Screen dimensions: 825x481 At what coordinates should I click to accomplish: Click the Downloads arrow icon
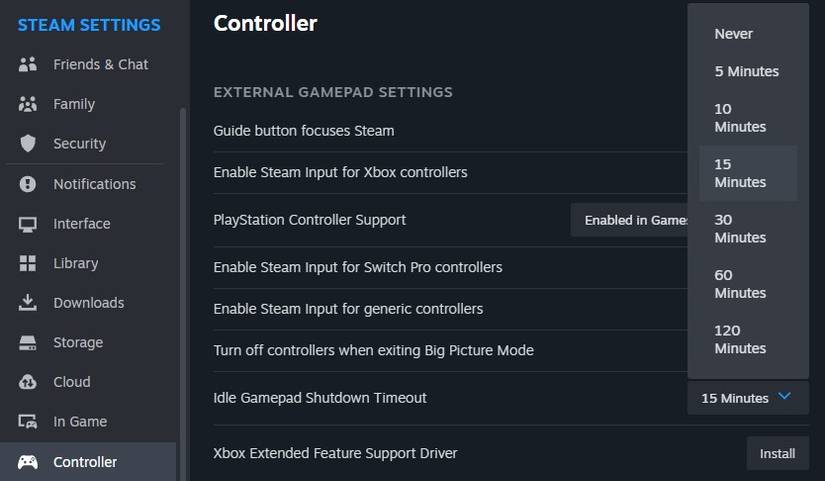tap(28, 303)
